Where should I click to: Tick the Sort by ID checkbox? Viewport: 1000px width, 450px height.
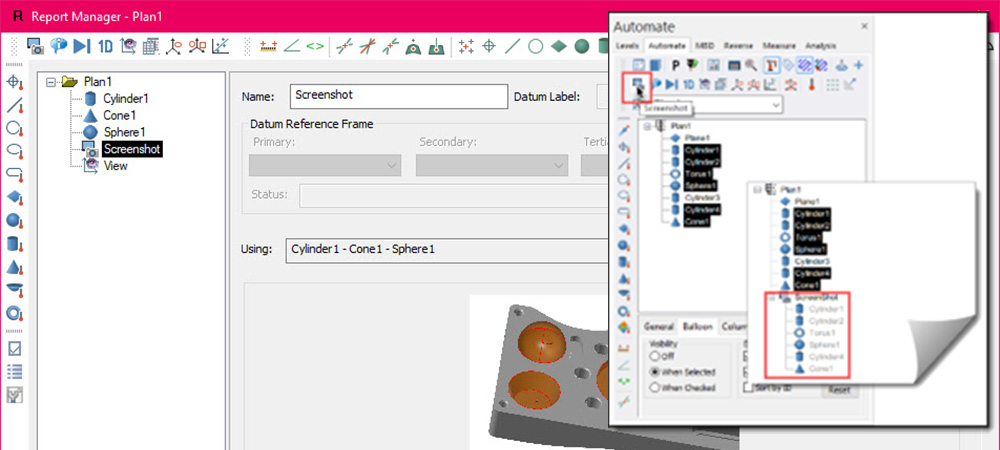(749, 388)
